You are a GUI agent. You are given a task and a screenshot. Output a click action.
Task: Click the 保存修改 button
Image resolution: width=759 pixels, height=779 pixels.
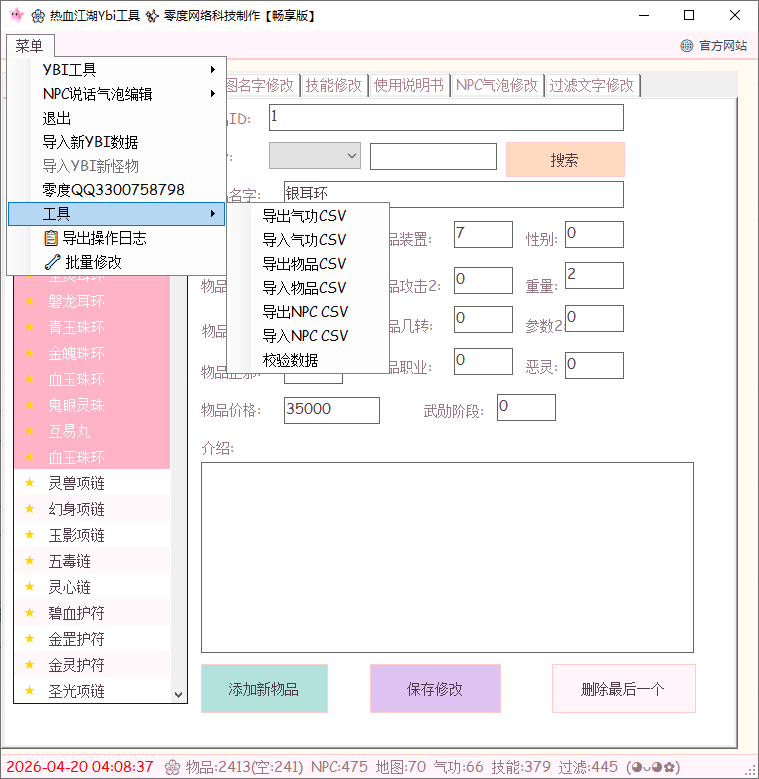(435, 689)
